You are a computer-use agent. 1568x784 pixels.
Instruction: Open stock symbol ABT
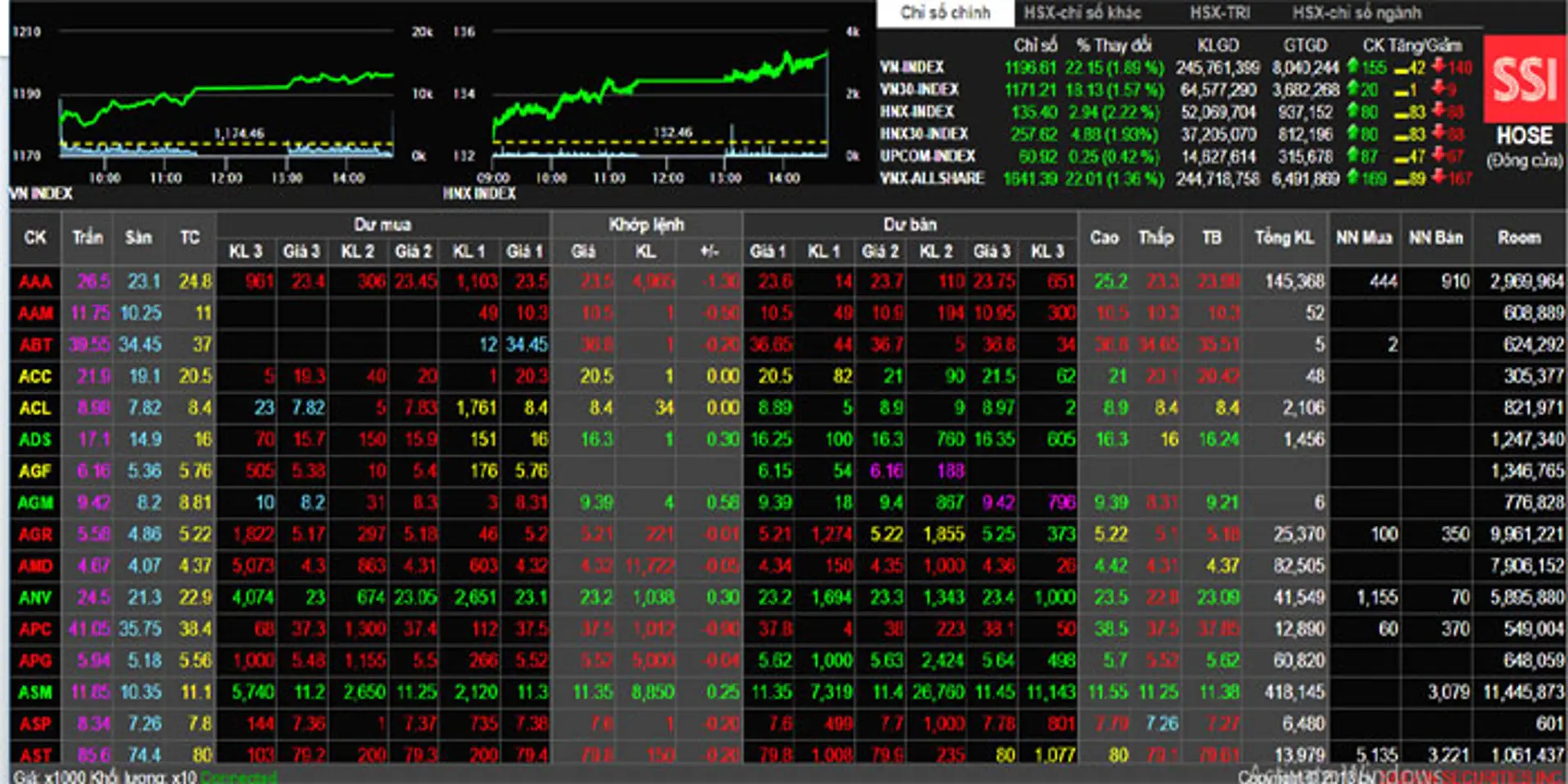tap(35, 345)
